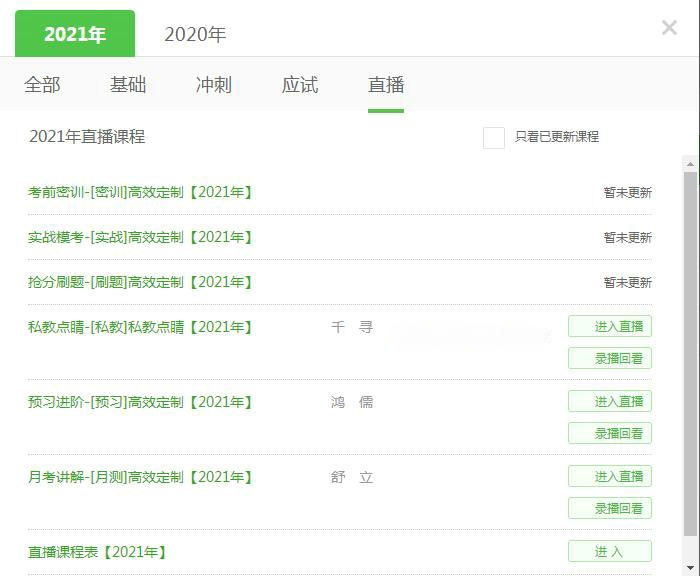This screenshot has width=700, height=576.
Task: Close the course dialog with X icon
Action: [x=669, y=28]
